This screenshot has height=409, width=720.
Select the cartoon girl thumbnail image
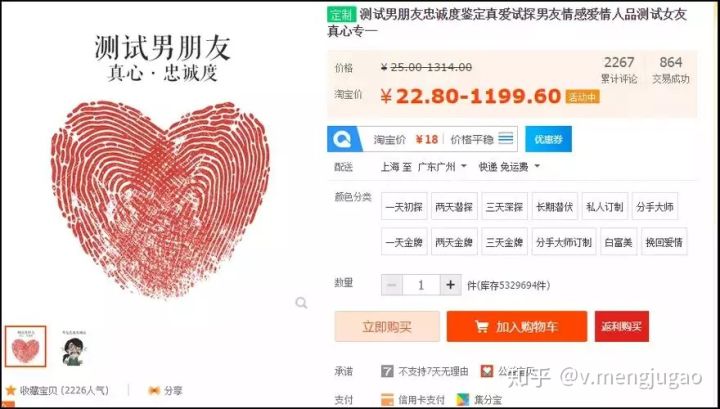pos(74,348)
